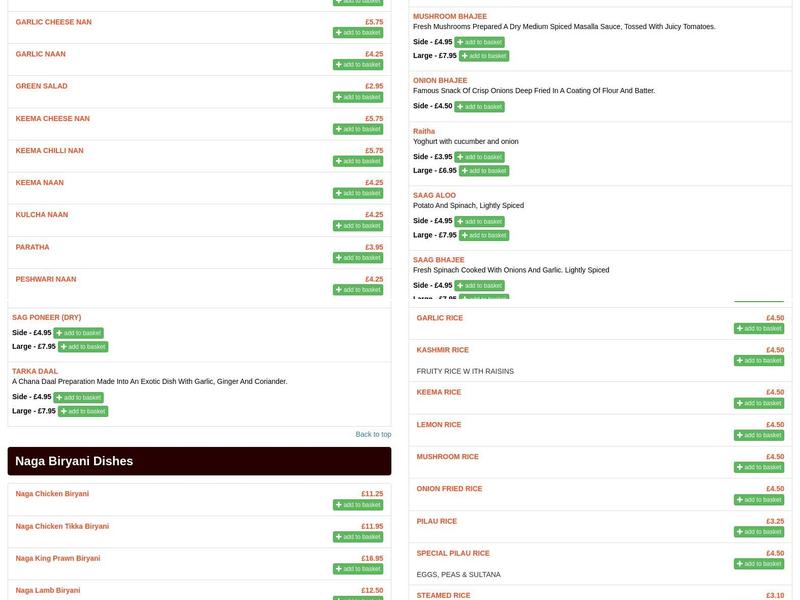Add Kashmir Rice to basket

coord(758,360)
